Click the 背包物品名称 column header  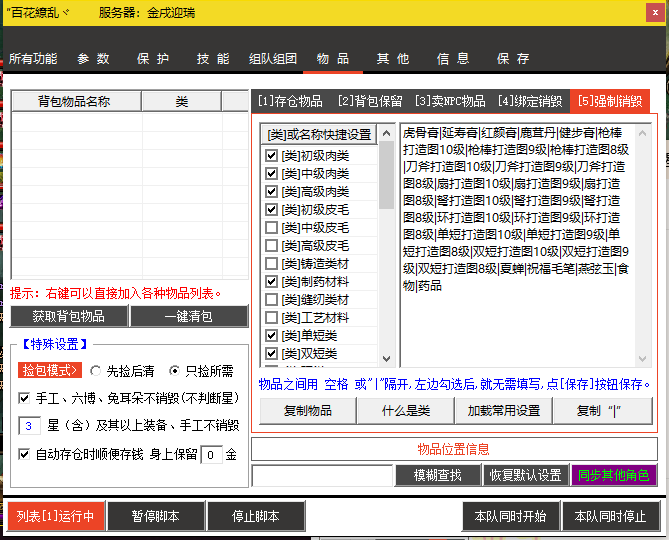point(76,102)
